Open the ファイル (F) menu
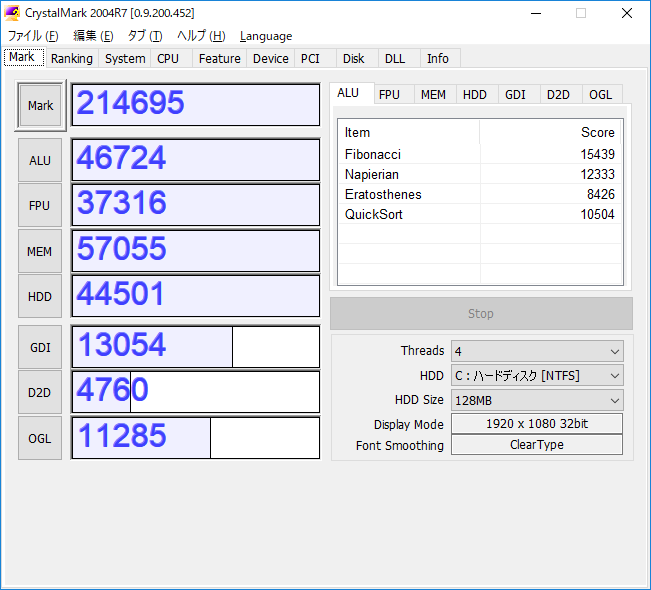651x590 pixels. tap(33, 36)
